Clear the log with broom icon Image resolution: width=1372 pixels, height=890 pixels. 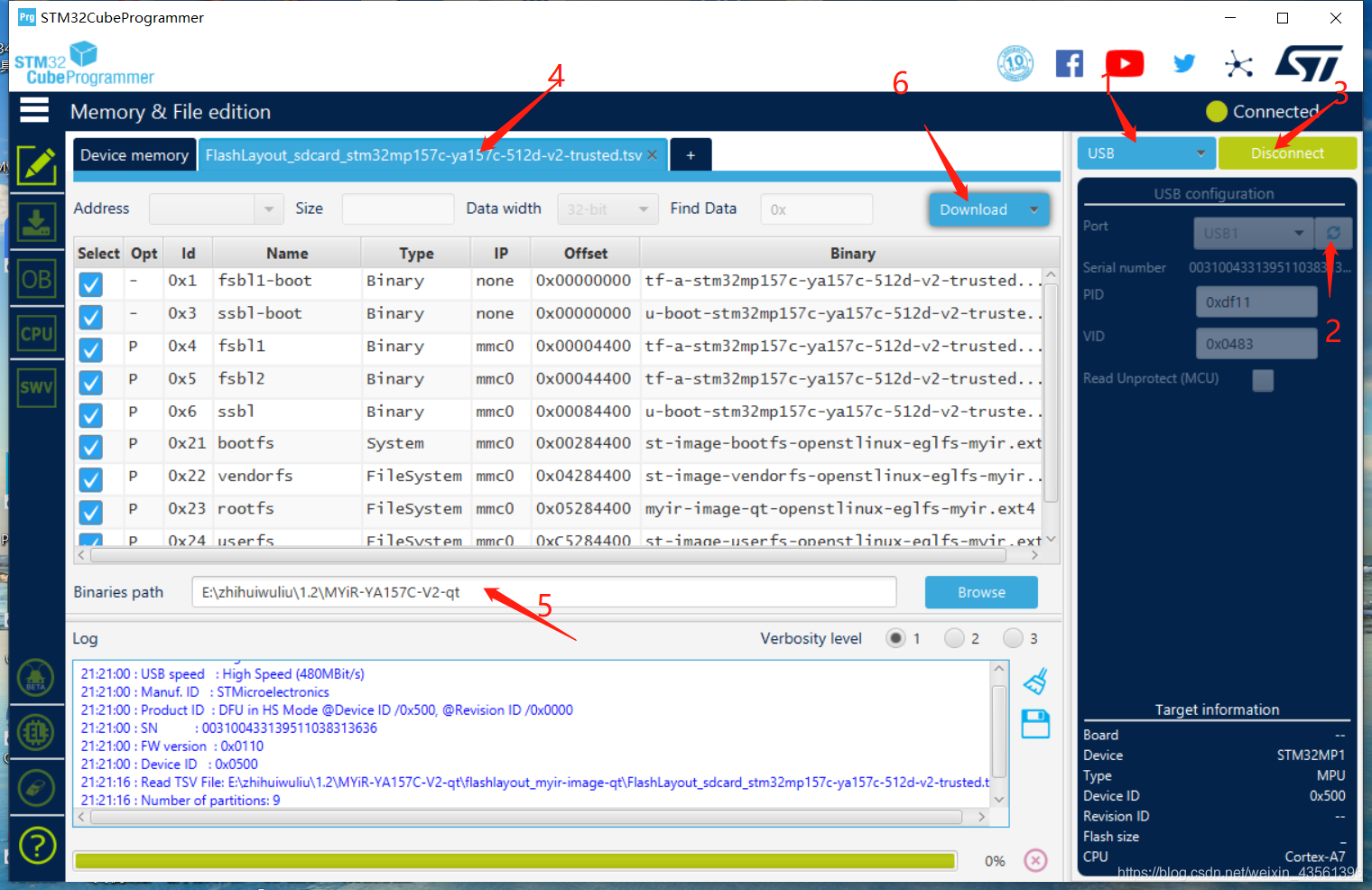tap(1035, 681)
